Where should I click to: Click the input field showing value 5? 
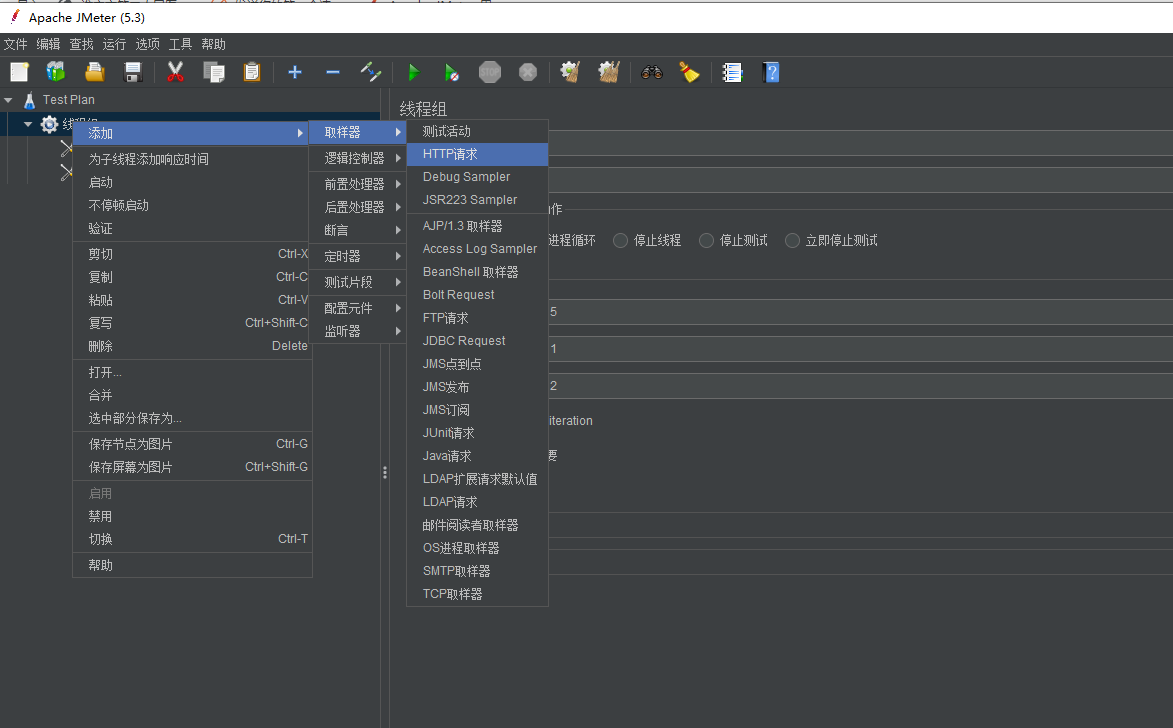click(x=860, y=312)
